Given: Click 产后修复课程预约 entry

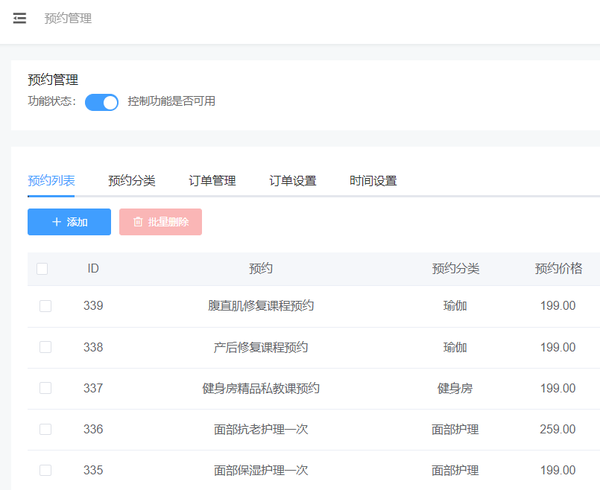Looking at the screenshot, I should tap(261, 347).
